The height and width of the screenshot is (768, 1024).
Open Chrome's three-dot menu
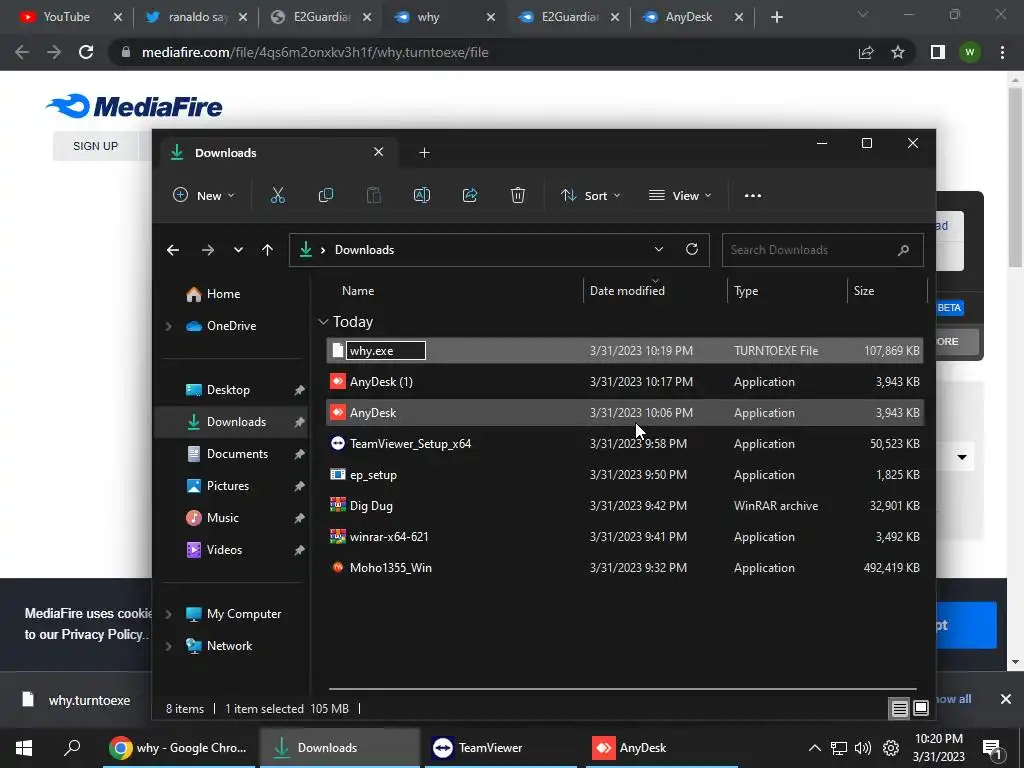[1002, 52]
